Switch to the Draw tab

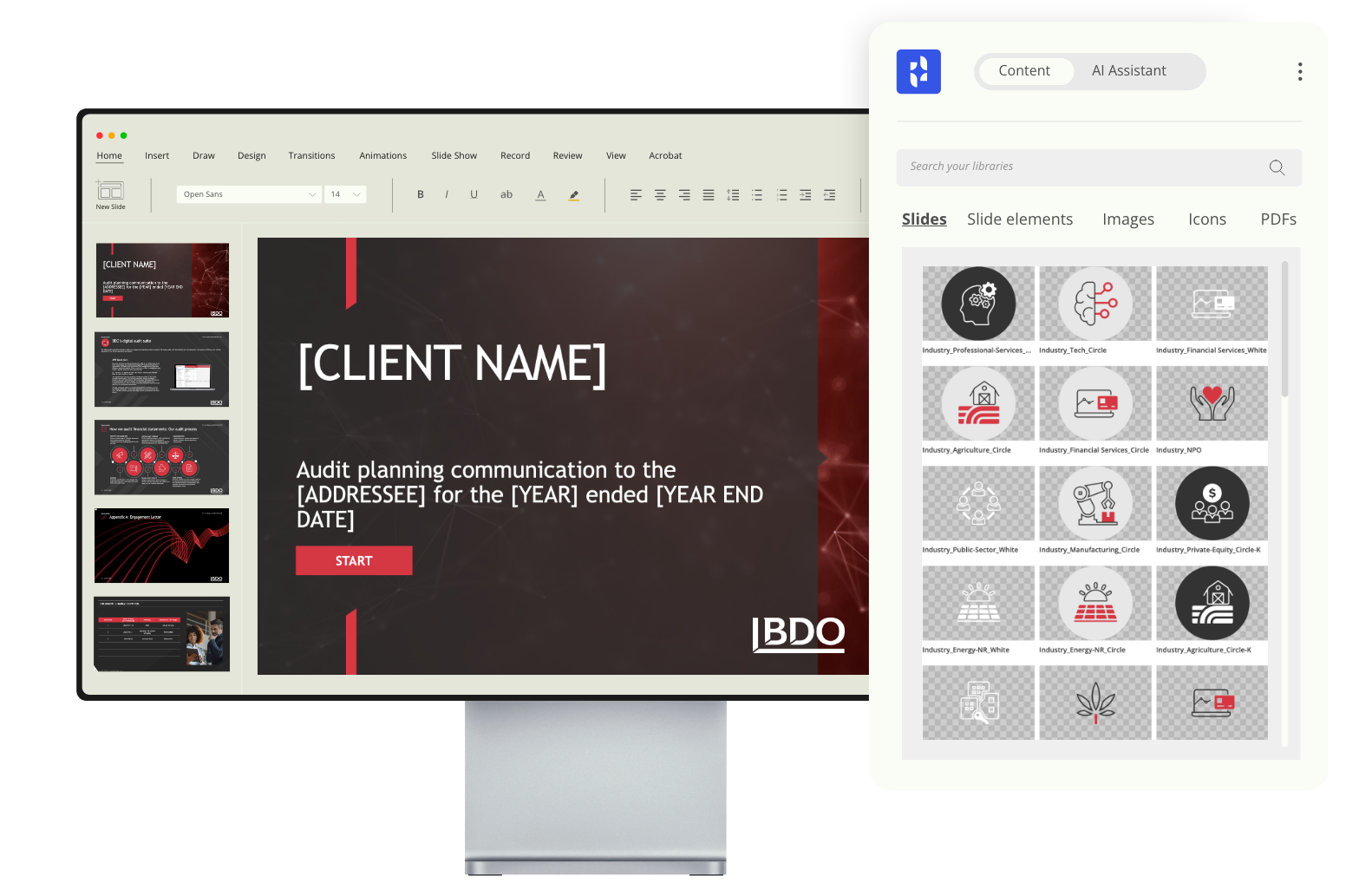tap(204, 156)
